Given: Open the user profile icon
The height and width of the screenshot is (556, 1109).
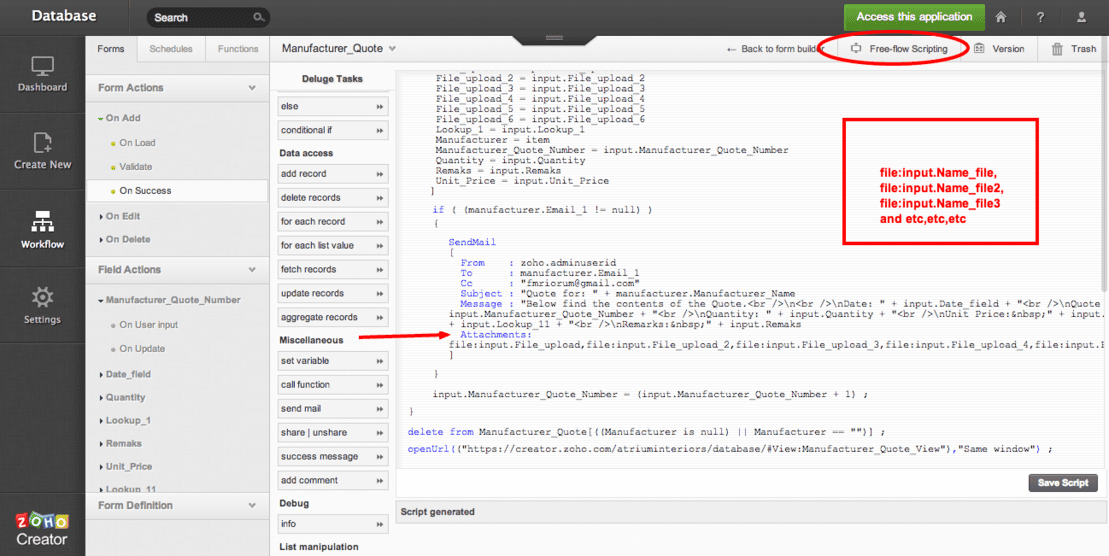Looking at the screenshot, I should click(1081, 18).
